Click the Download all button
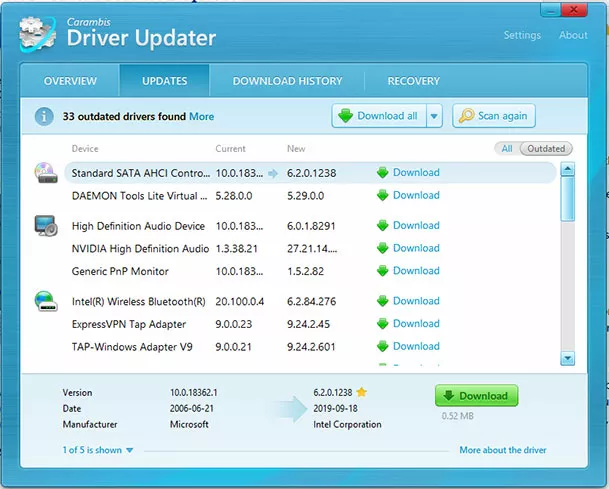 click(x=379, y=116)
